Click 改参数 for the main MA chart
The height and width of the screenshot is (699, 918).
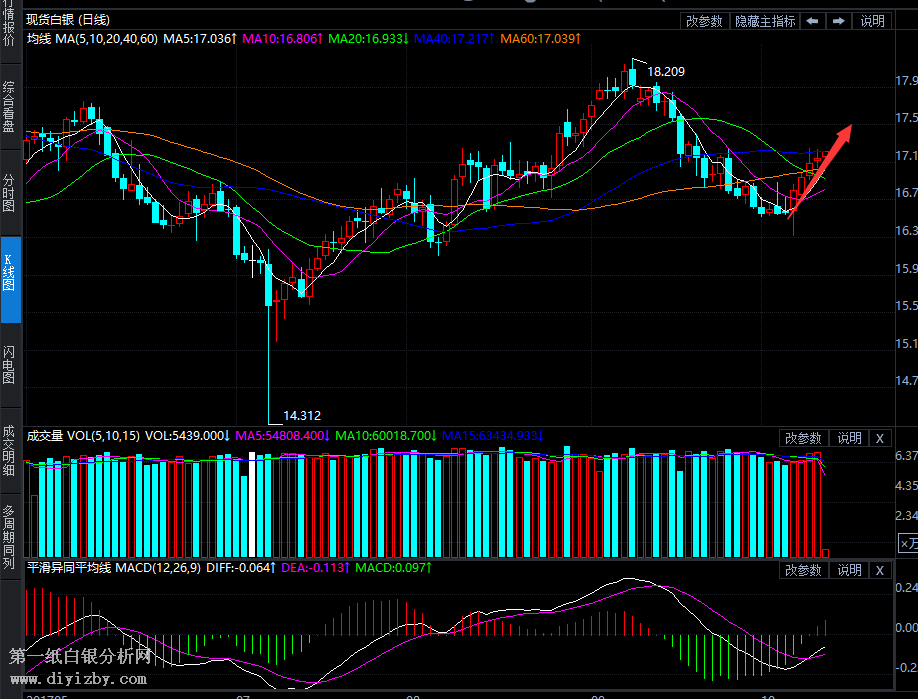[x=704, y=21]
